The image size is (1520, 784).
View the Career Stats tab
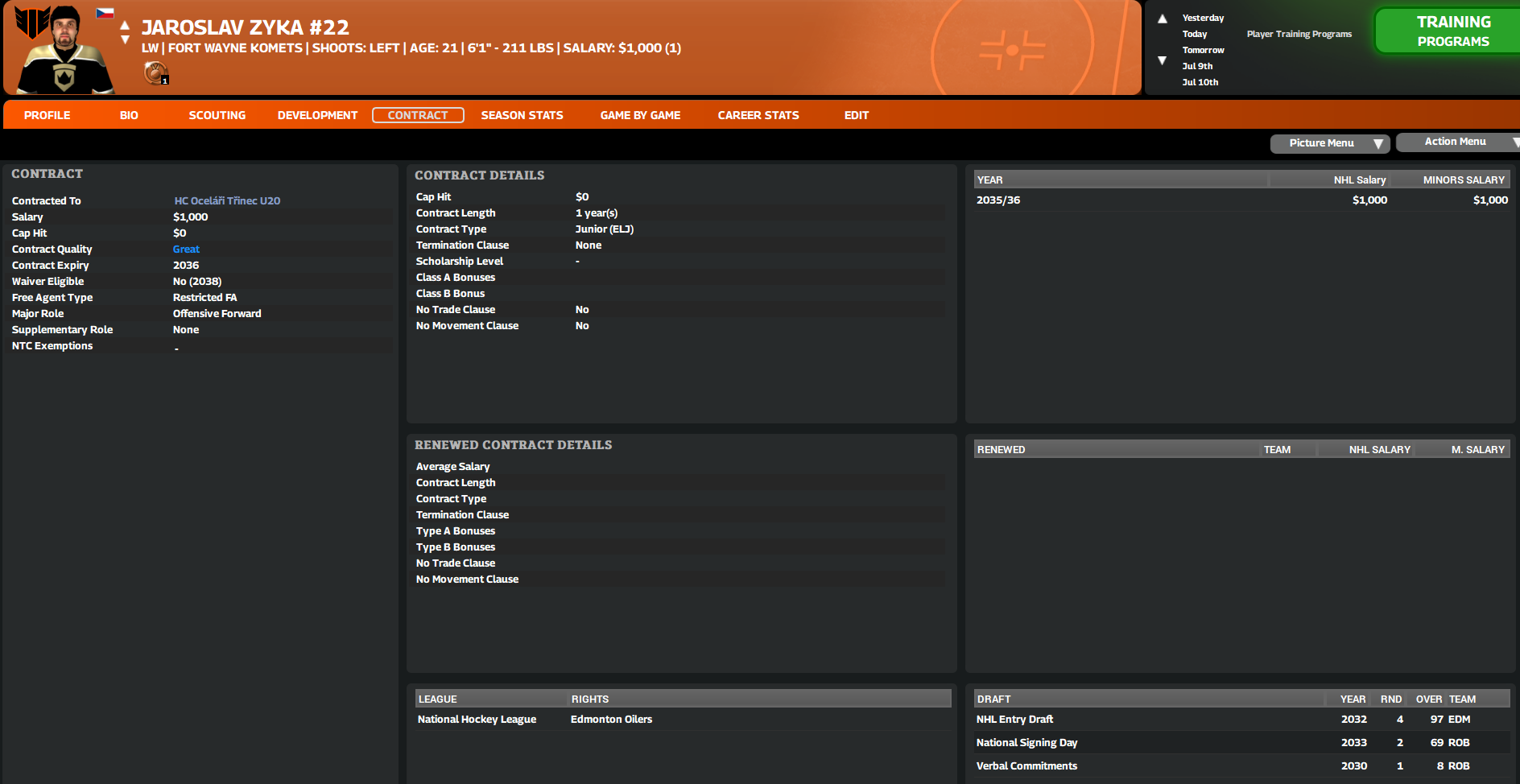click(758, 115)
